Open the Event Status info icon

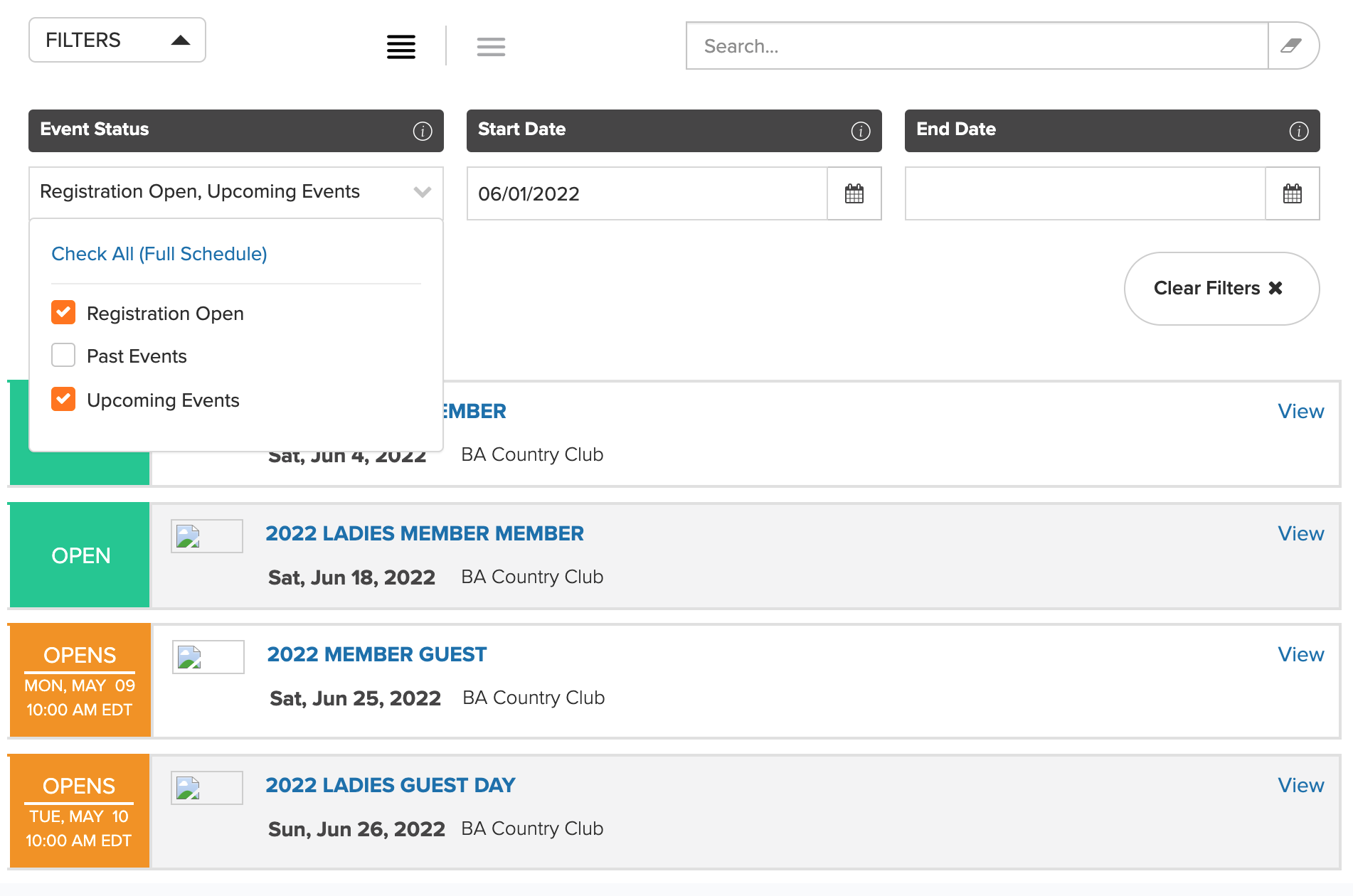pos(423,131)
